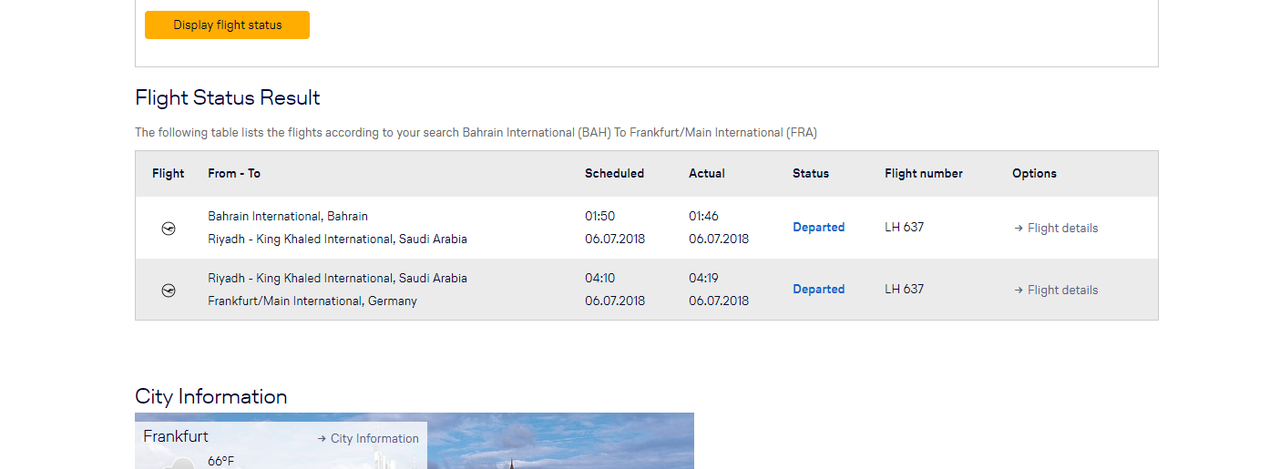This screenshot has width=1280, height=469.
Task: Click the Scheduled column header
Action: click(x=614, y=173)
